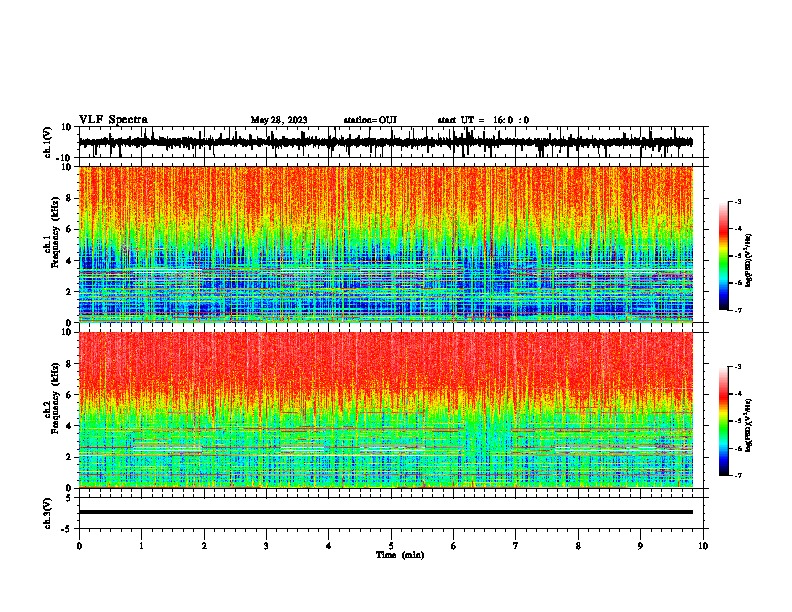The image size is (792, 612).
Task: Click time axis tick label "3"
Action: coord(266,545)
